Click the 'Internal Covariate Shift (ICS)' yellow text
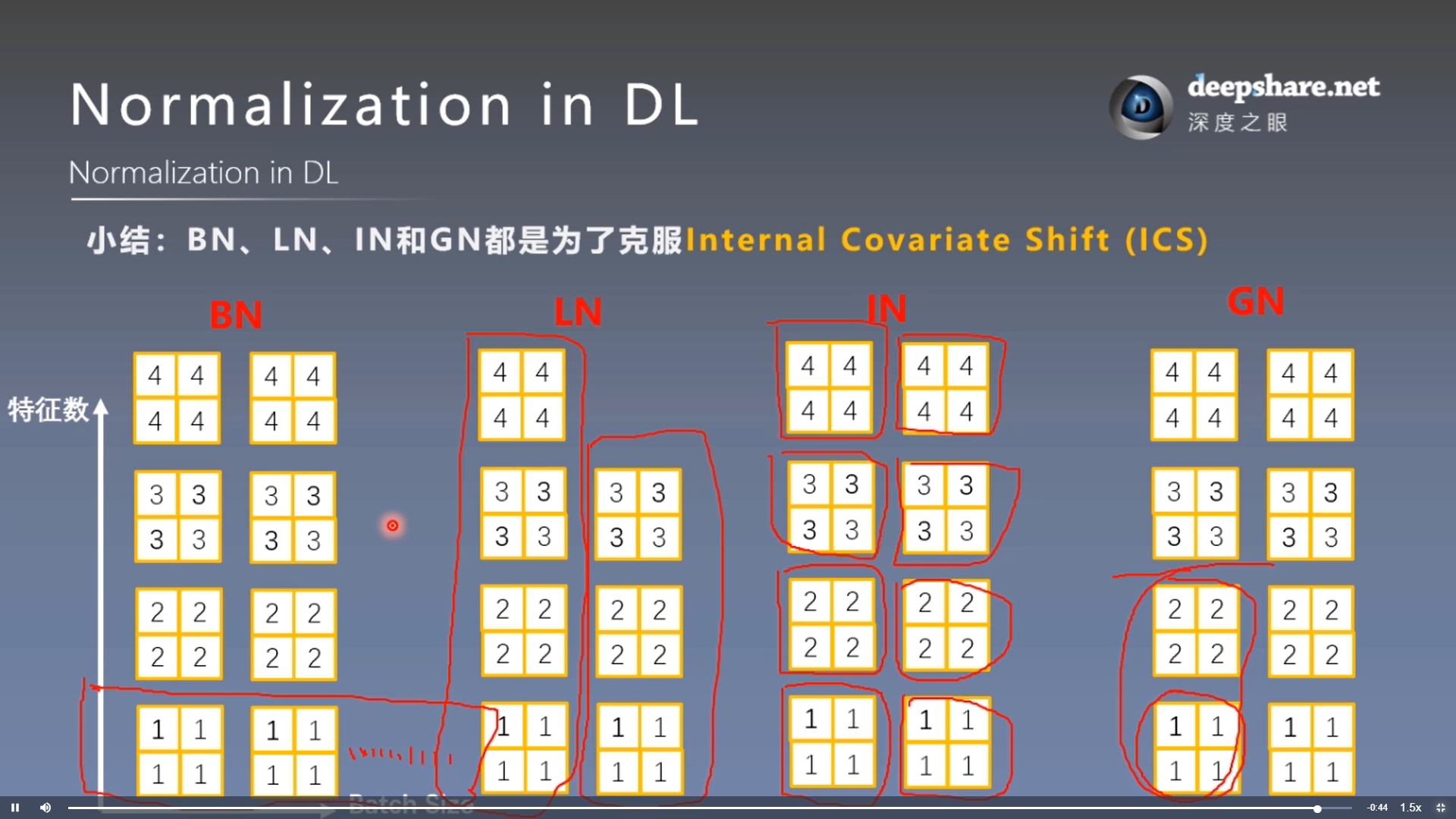The width and height of the screenshot is (1456, 819). (x=946, y=240)
